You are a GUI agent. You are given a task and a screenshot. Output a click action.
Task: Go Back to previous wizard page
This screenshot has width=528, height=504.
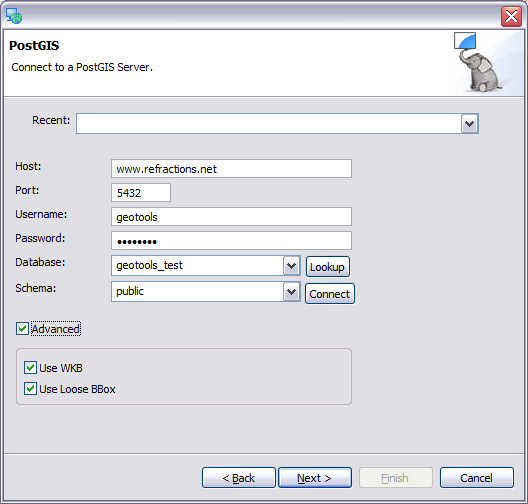(x=239, y=477)
